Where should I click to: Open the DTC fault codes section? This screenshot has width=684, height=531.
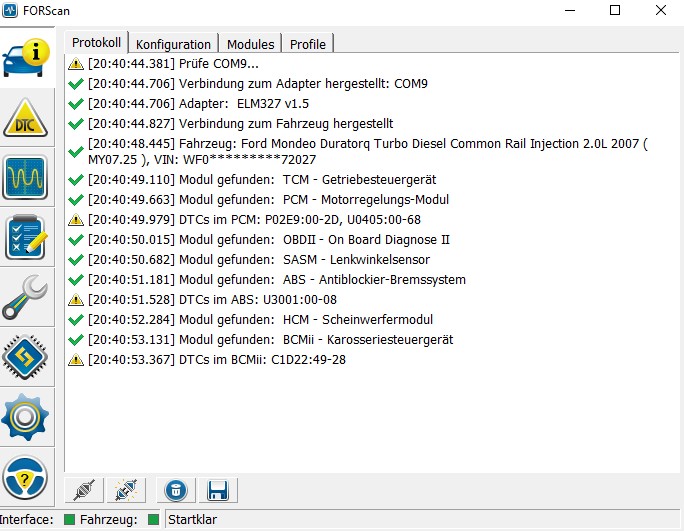tap(28, 119)
